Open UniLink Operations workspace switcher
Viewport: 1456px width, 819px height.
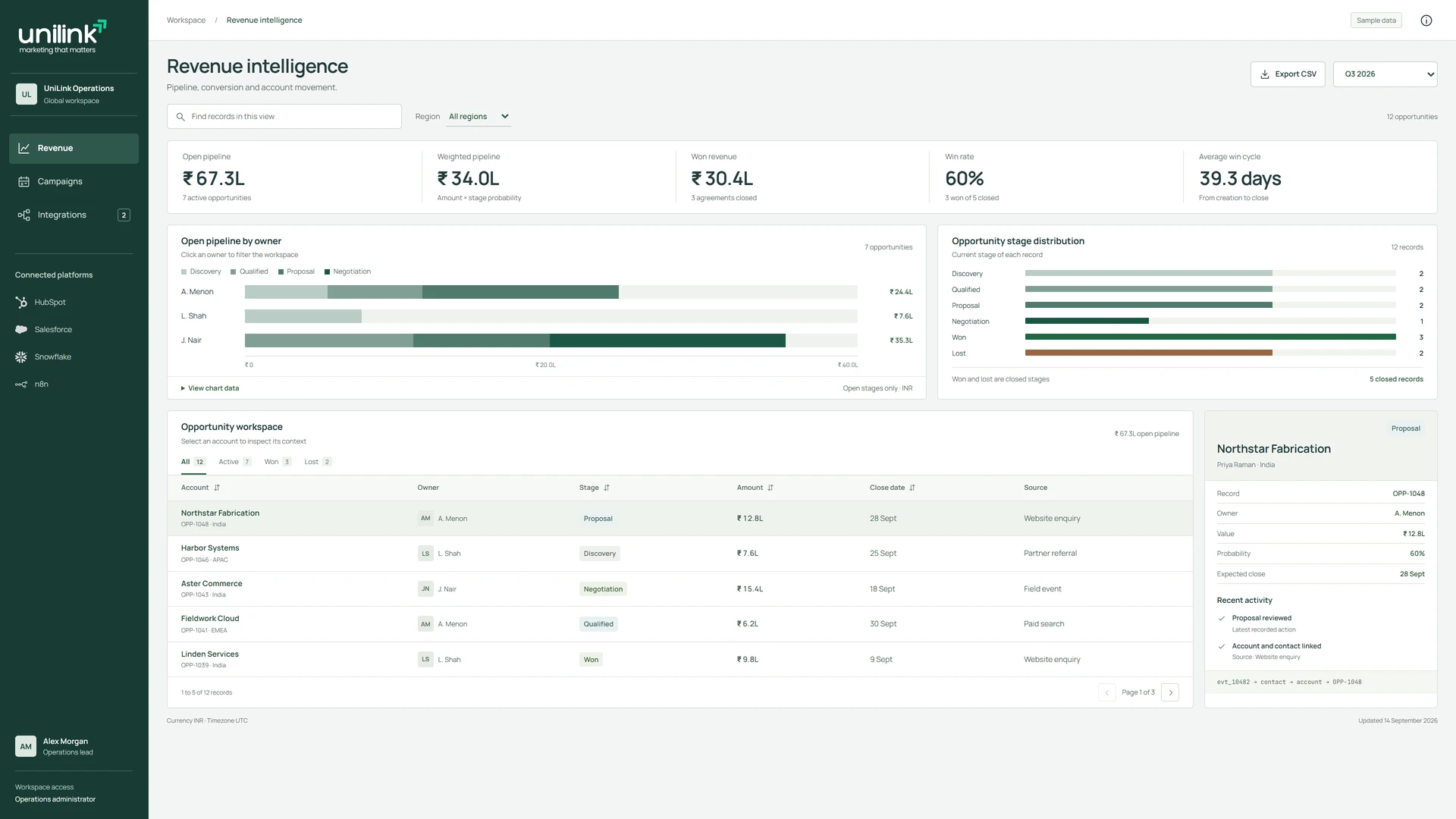tap(74, 95)
